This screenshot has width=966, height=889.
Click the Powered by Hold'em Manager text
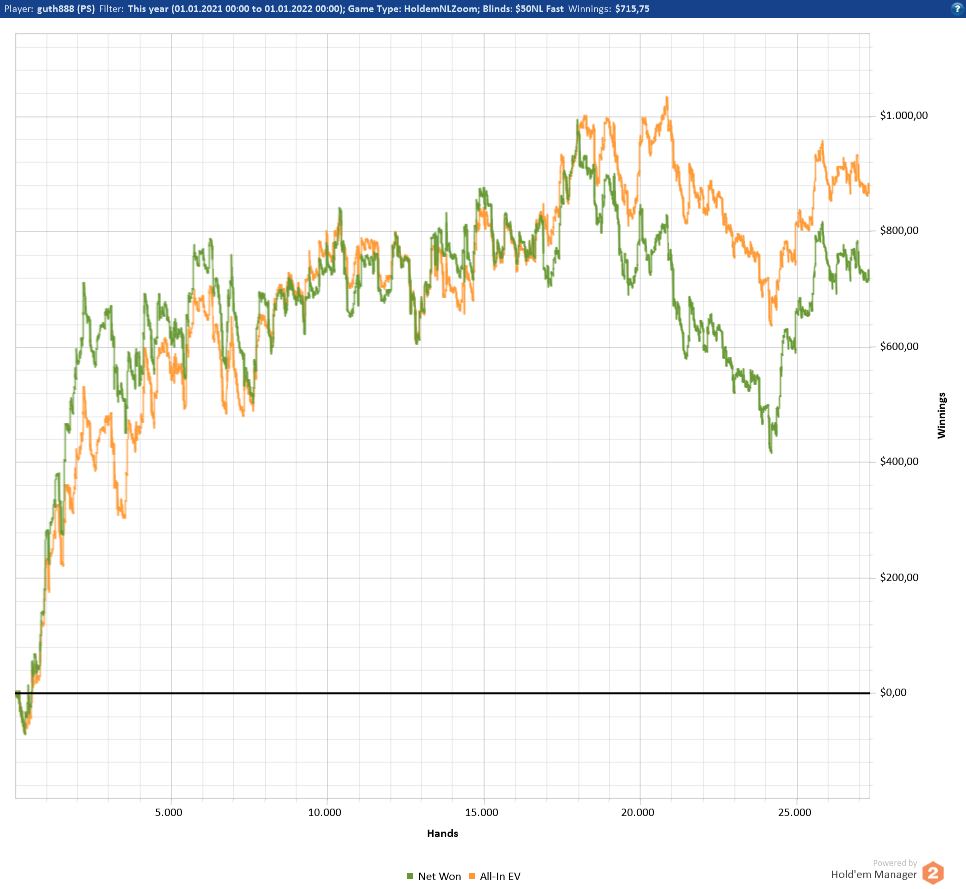[x=874, y=869]
